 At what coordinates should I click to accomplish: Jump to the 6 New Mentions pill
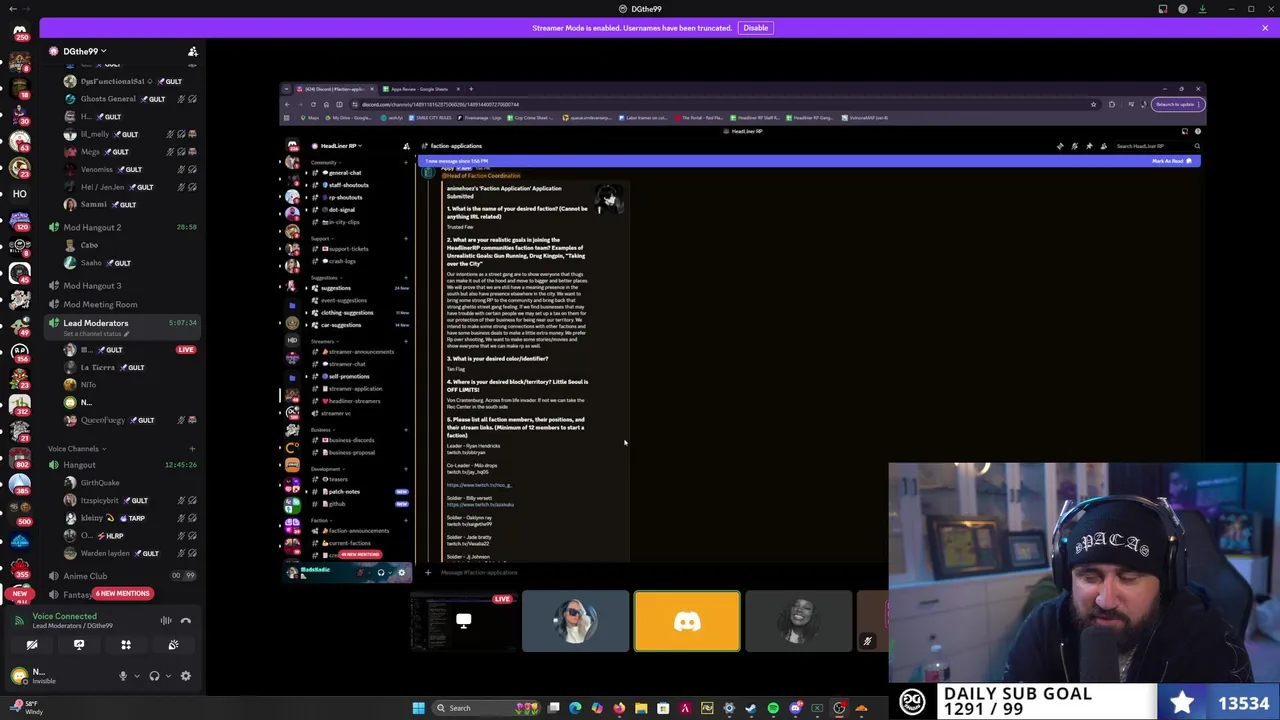123,593
